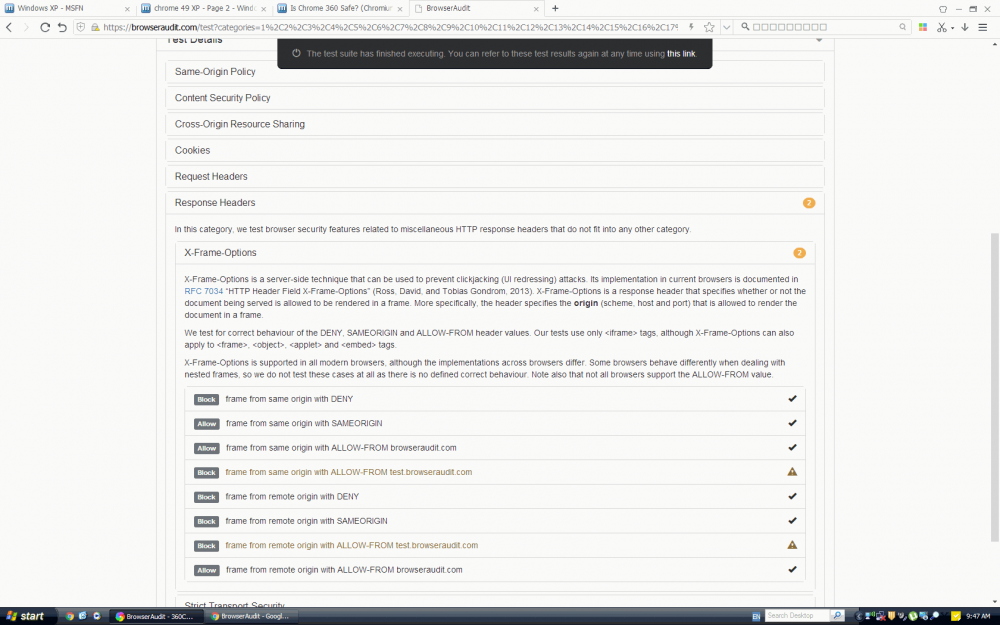
Task: Click the scissors screenshot tool icon
Action: (x=941, y=27)
